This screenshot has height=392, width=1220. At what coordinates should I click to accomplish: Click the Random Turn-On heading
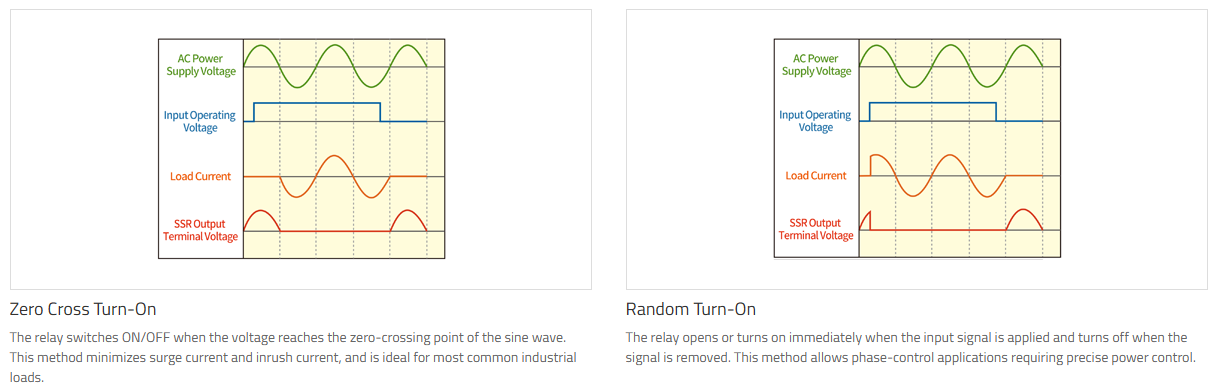click(691, 308)
